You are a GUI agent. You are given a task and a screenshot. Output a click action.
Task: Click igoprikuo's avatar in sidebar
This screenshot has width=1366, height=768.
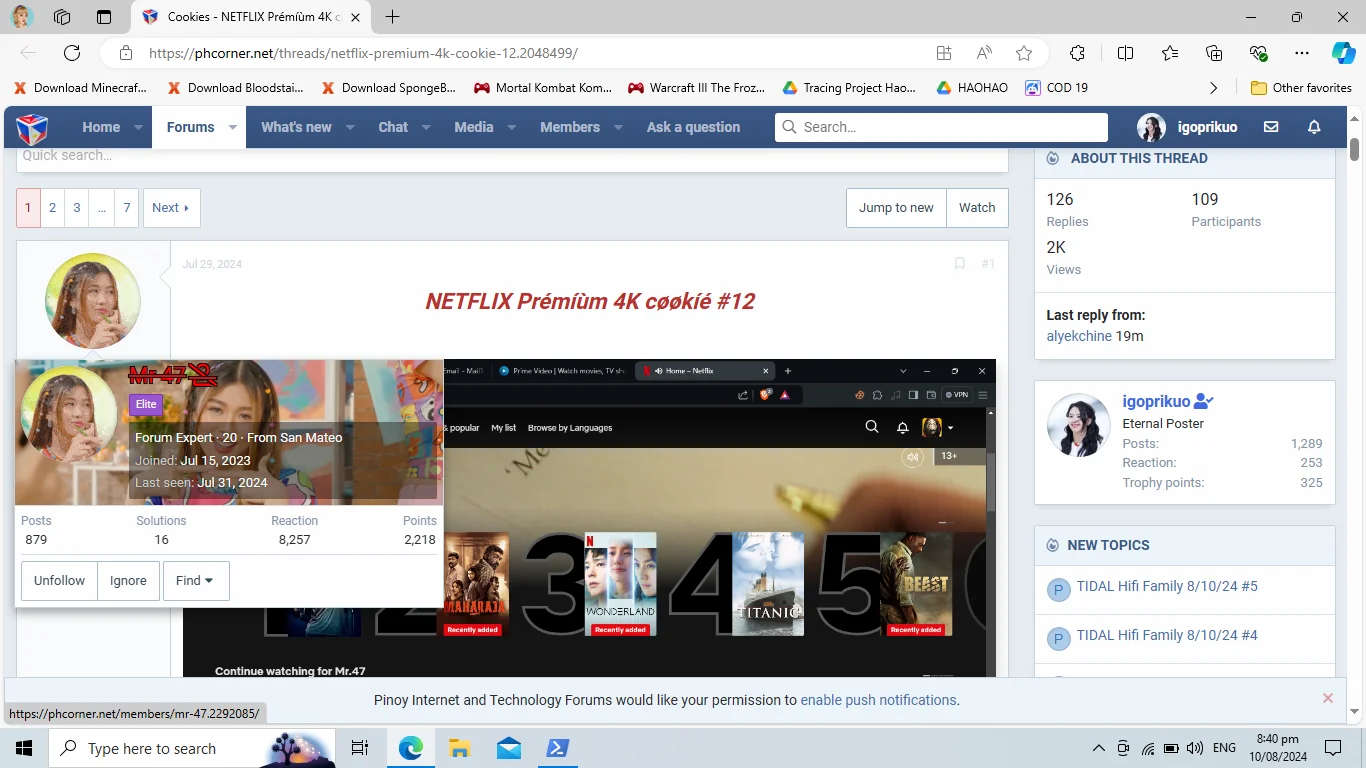coord(1079,425)
